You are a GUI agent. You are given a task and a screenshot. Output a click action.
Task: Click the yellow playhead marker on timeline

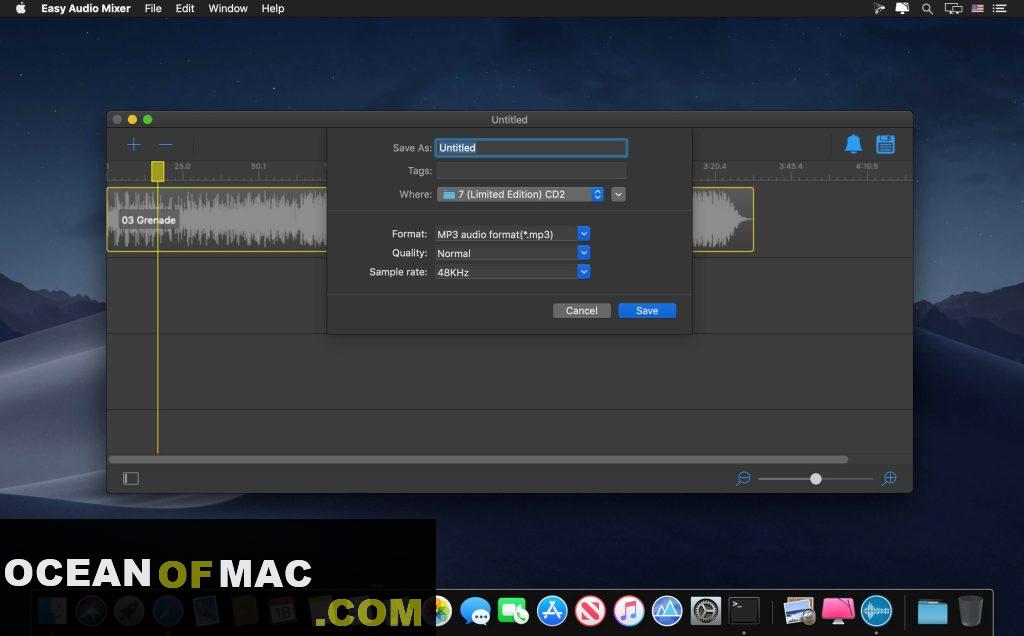point(157,171)
